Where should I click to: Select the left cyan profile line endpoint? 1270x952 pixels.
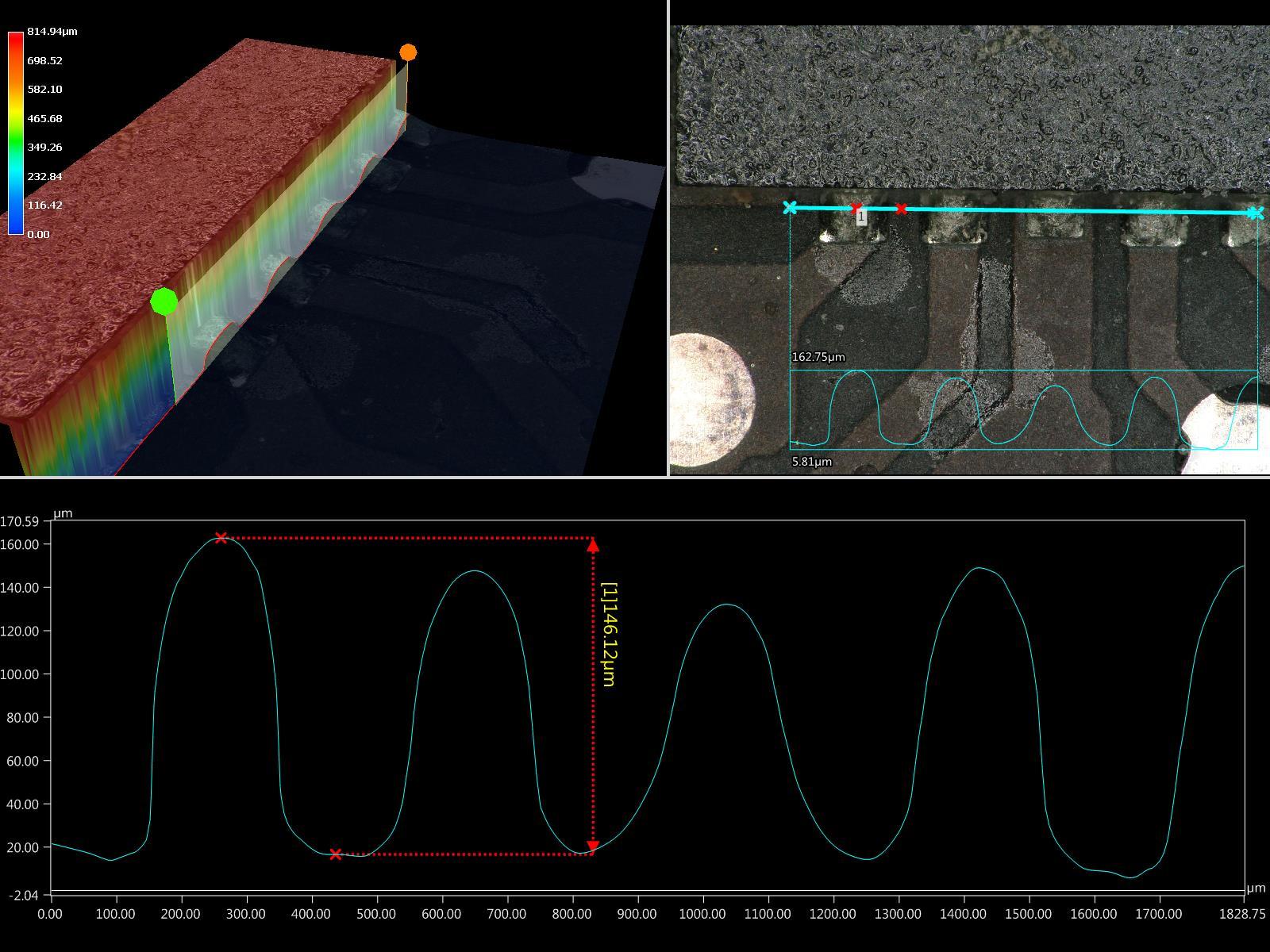[790, 207]
